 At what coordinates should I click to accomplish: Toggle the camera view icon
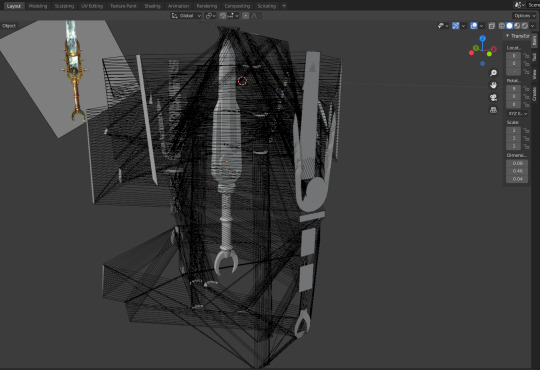coord(493,97)
